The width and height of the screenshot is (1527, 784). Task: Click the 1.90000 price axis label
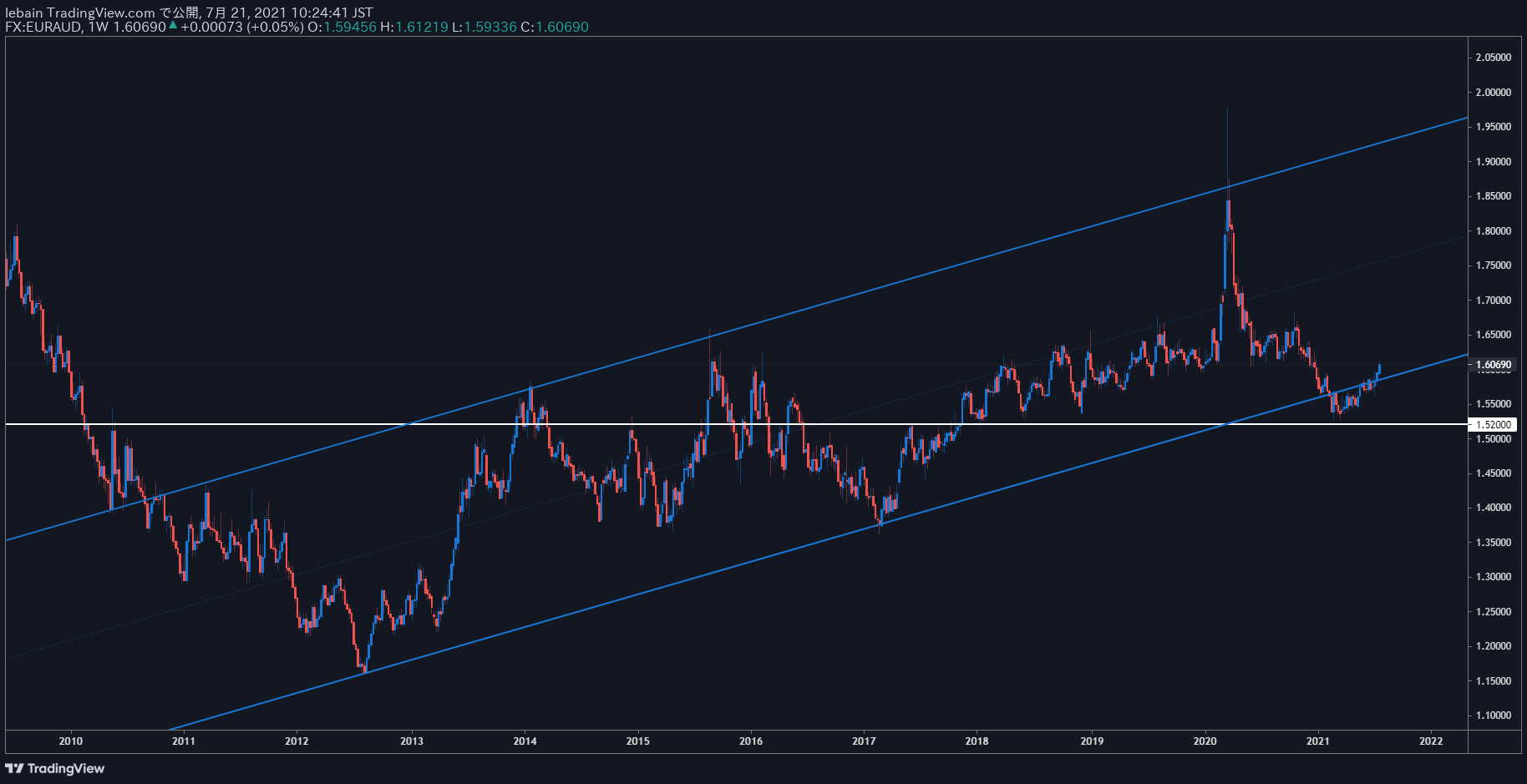[x=1493, y=162]
